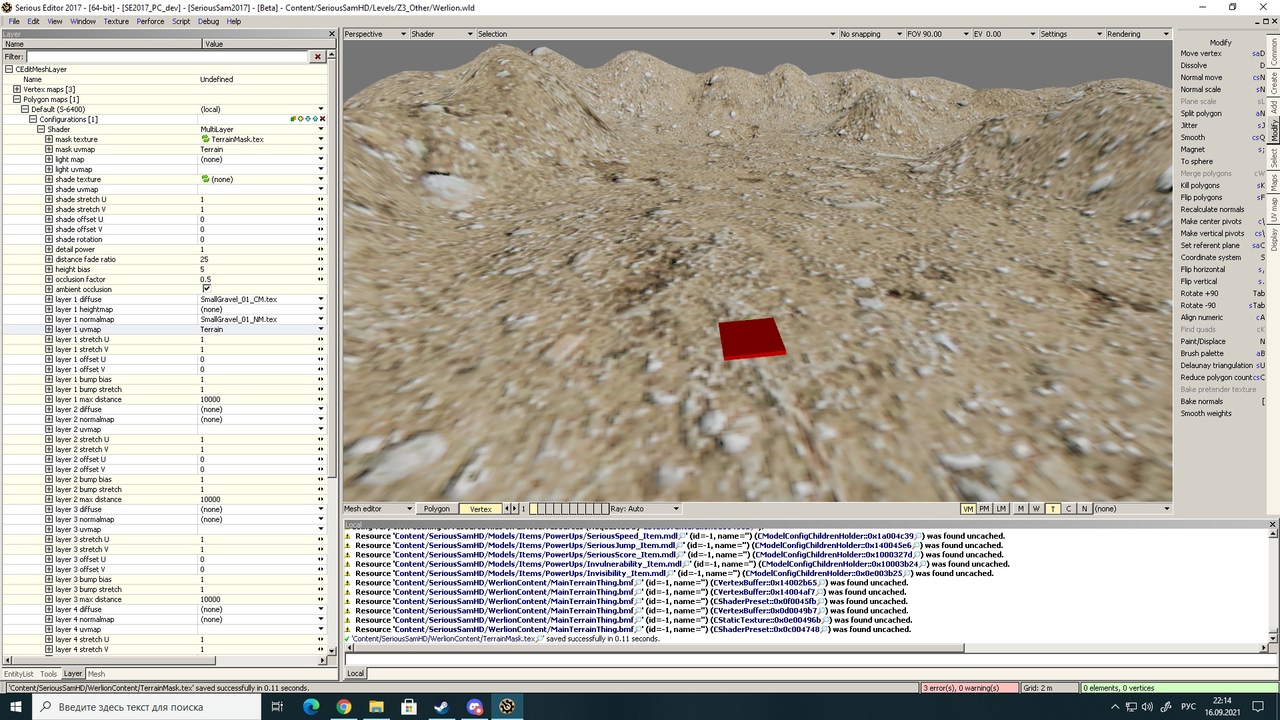Open the FOV 90.00 dropdown
1280x720 pixels.
pos(937,34)
